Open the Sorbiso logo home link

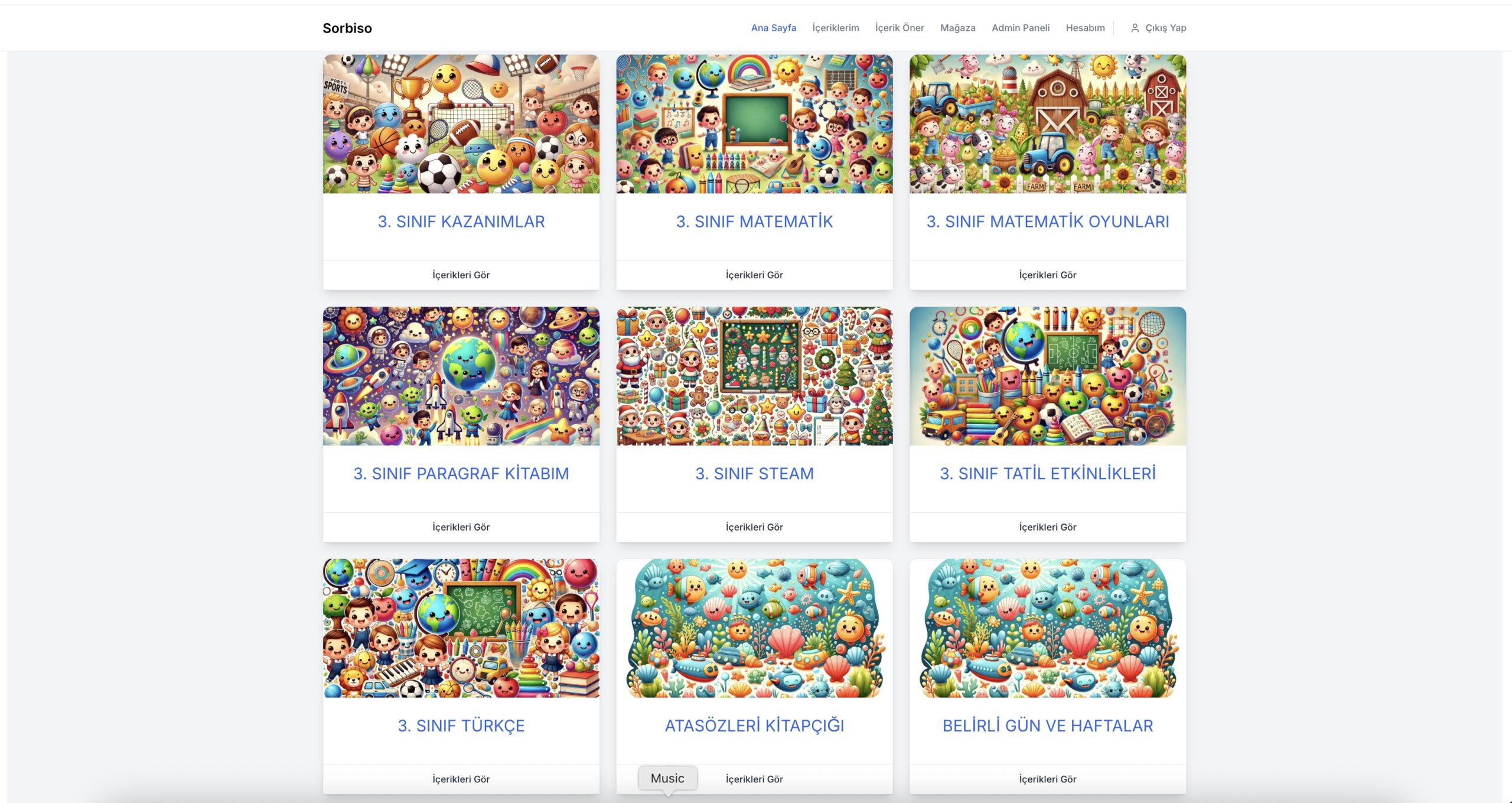click(347, 28)
